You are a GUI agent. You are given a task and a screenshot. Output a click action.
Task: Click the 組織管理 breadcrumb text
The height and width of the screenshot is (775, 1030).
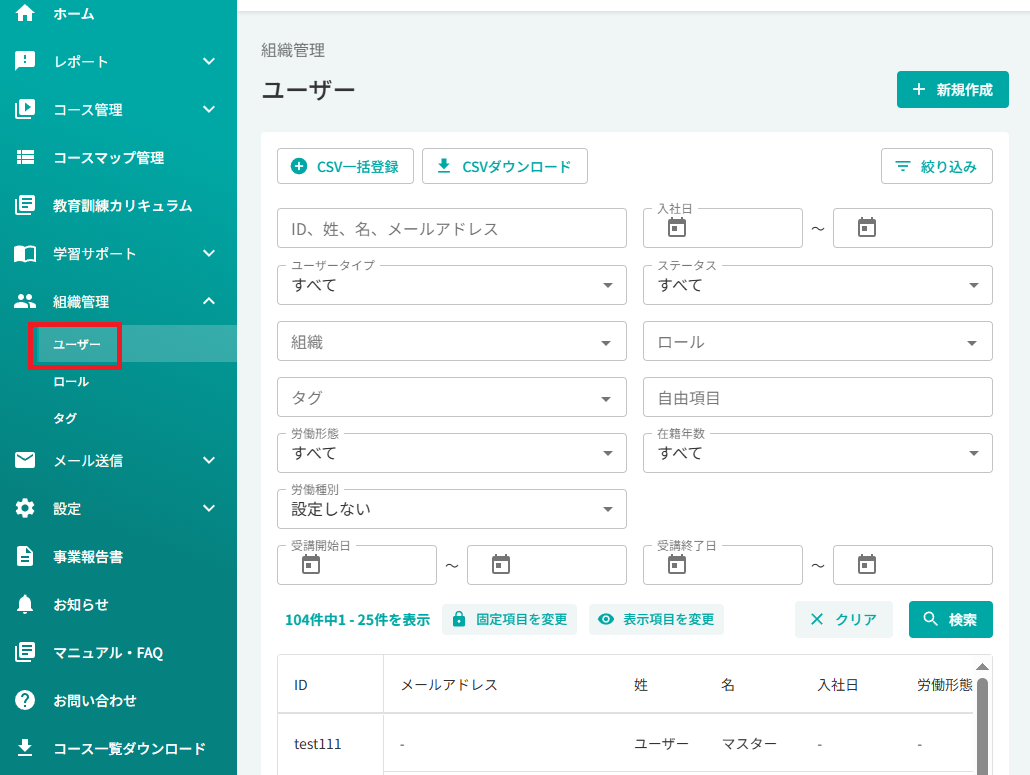click(293, 51)
